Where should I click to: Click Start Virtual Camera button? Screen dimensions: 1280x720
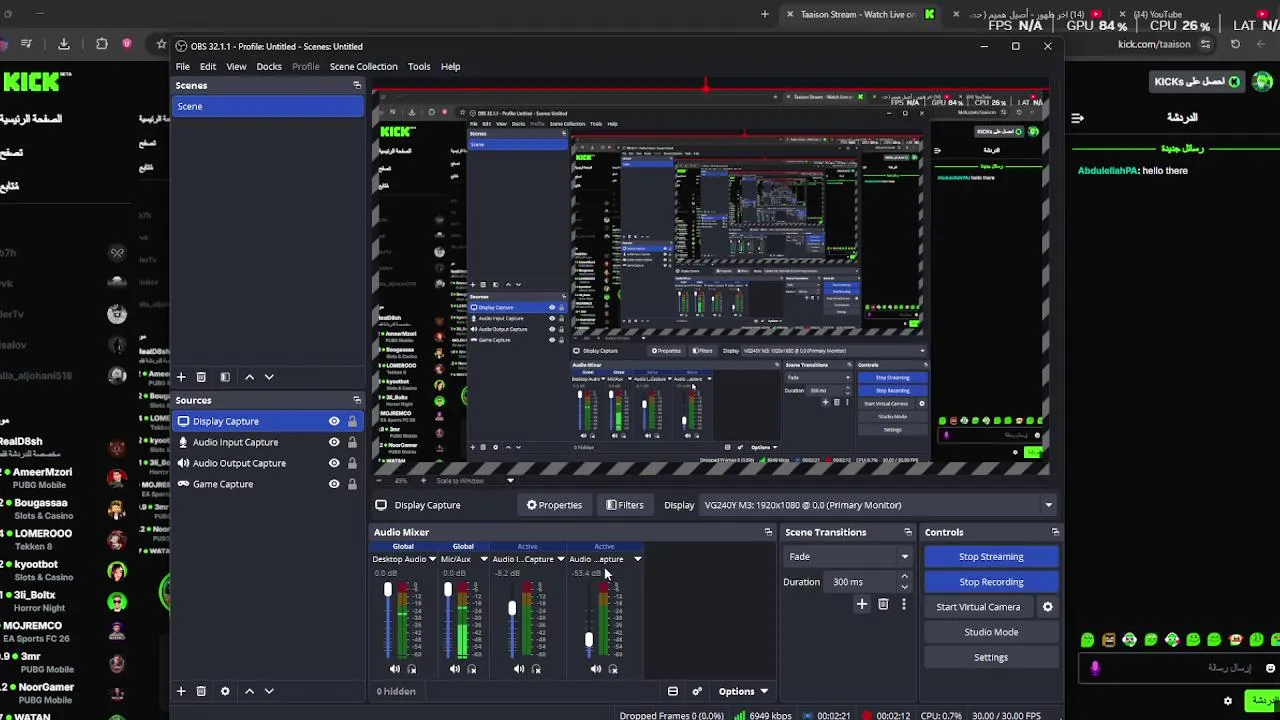click(978, 607)
